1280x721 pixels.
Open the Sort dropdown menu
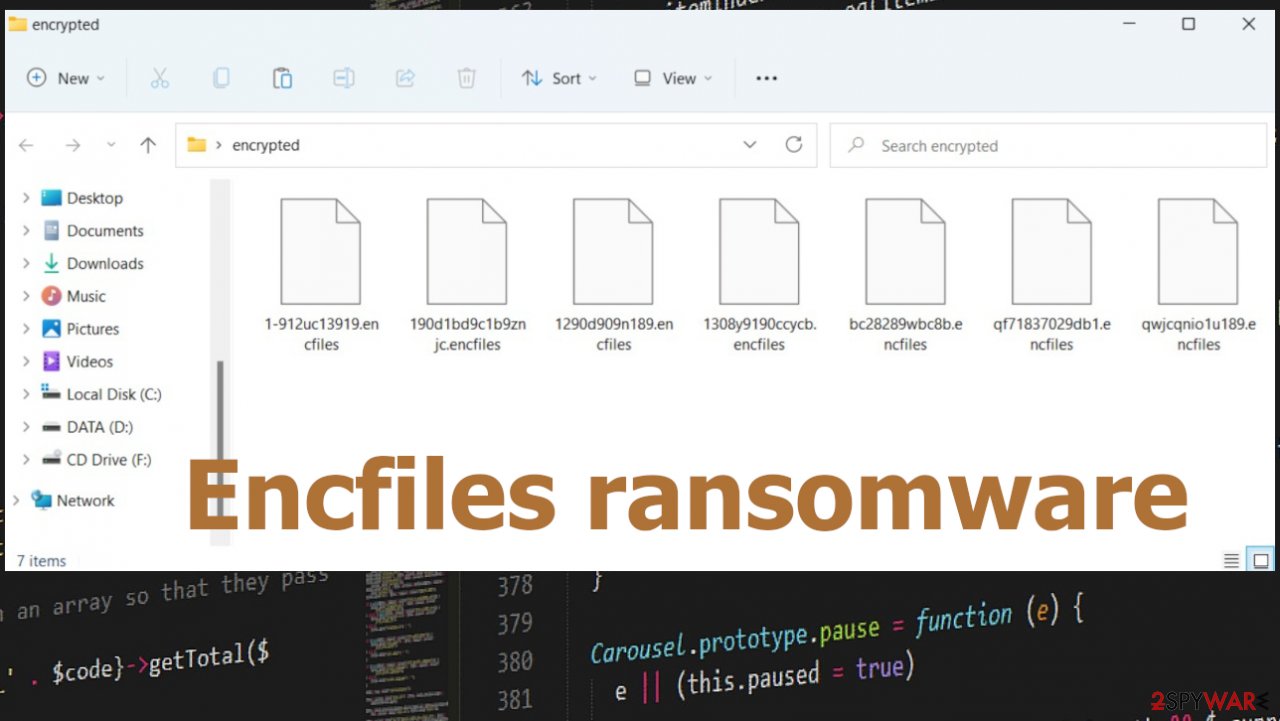559,78
